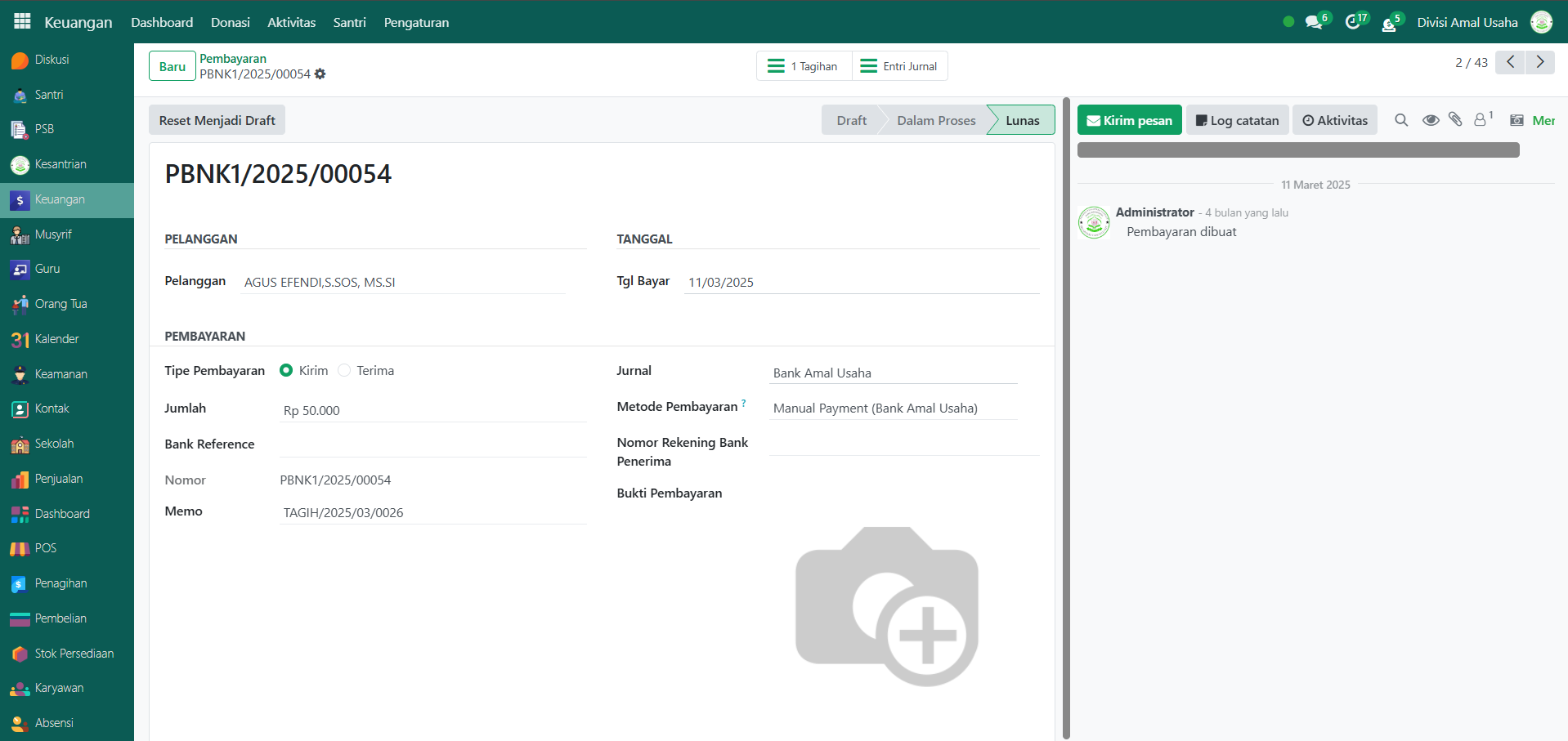Open Kalender app in sidebar
1568x741 pixels.
click(x=56, y=339)
